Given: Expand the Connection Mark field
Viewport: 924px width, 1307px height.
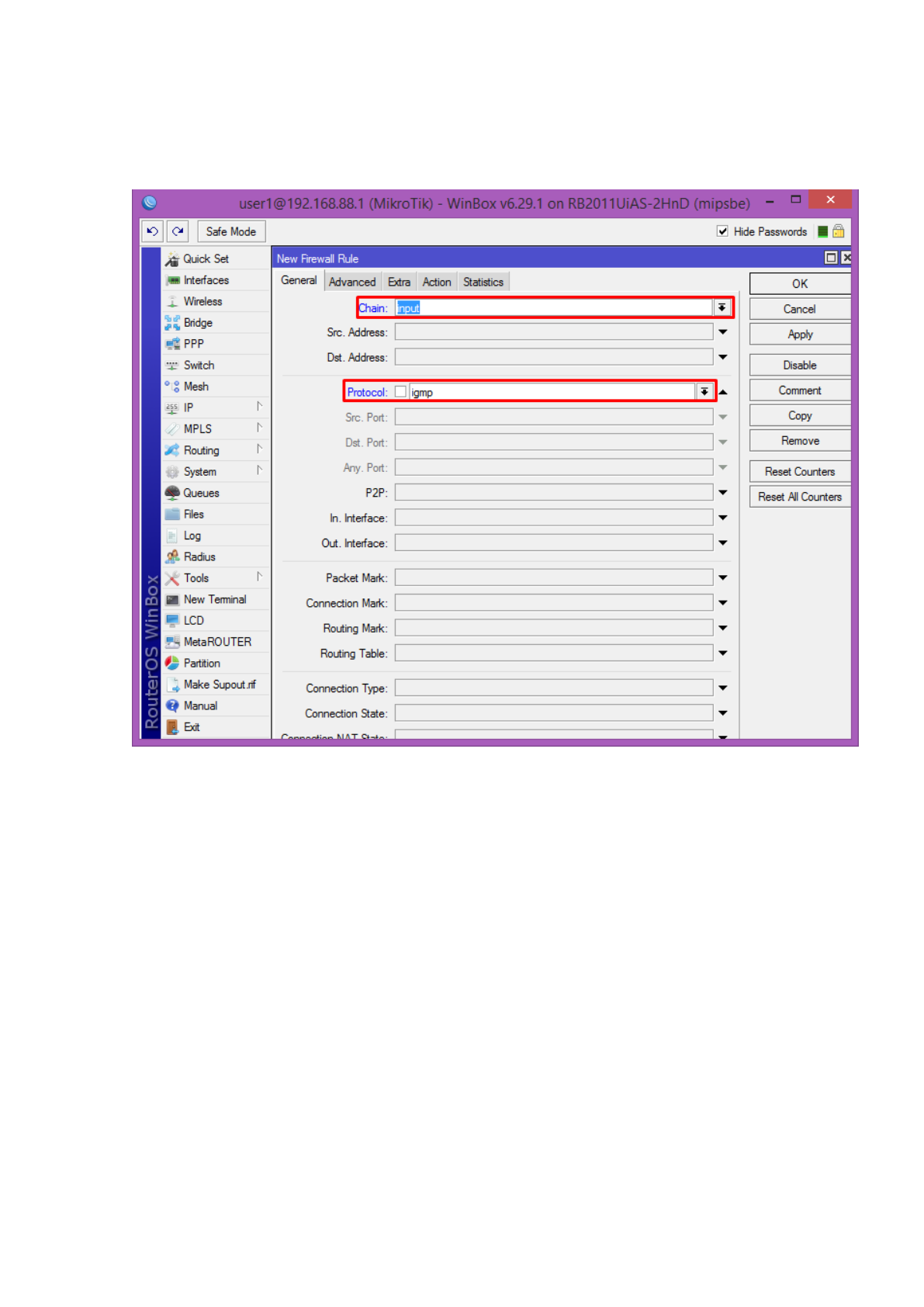Looking at the screenshot, I should point(723,603).
